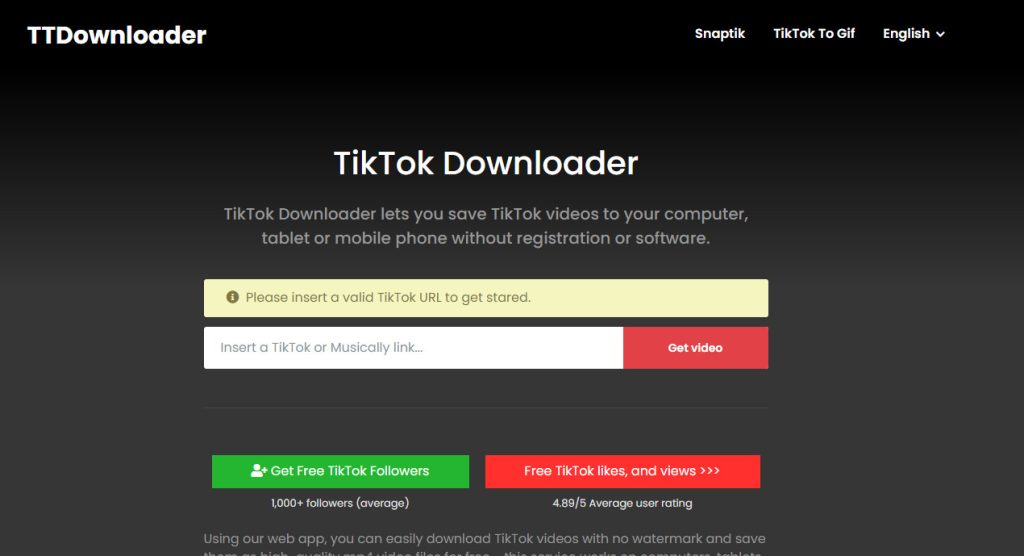Viewport: 1024px width, 556px height.
Task: Click the triple arrows on likes button
Action: point(710,470)
